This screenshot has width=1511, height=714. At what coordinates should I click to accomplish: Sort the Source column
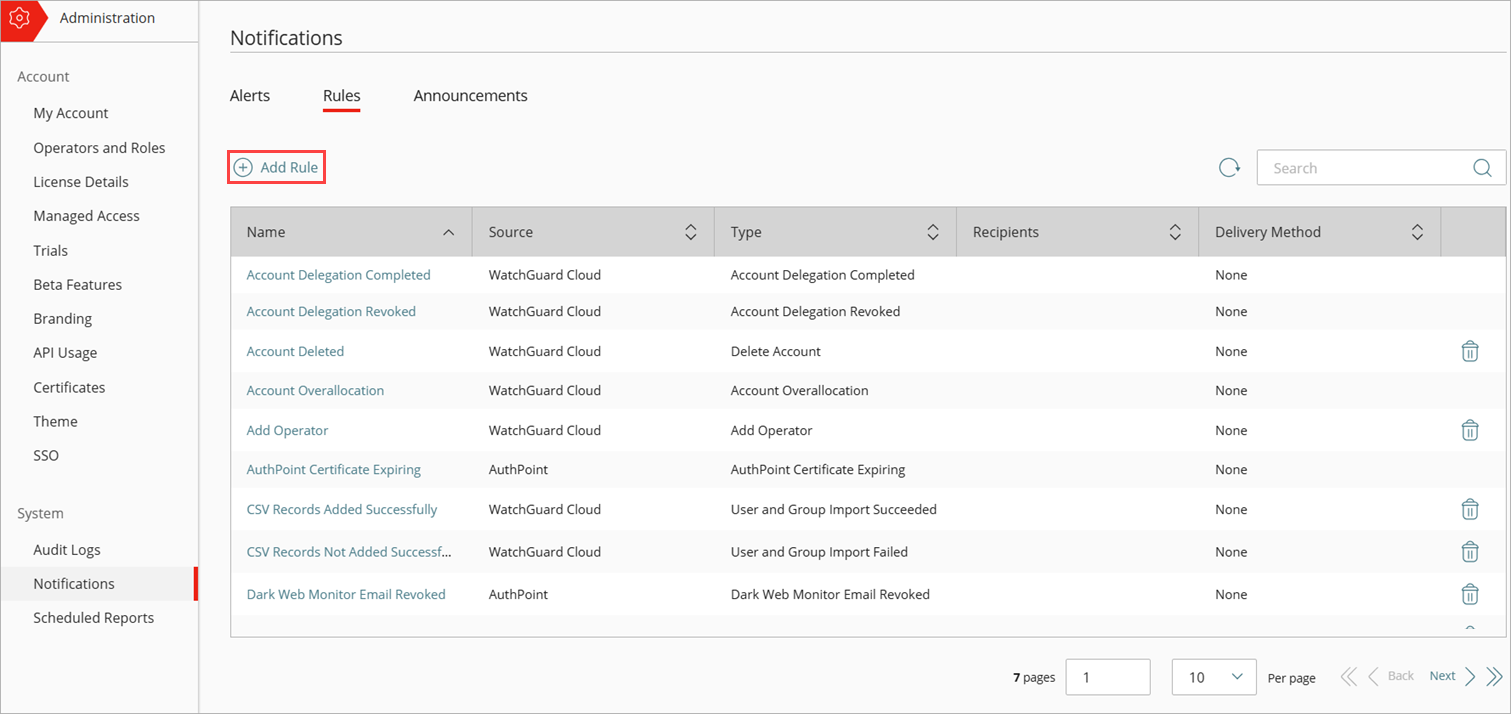pyautogui.click(x=690, y=231)
